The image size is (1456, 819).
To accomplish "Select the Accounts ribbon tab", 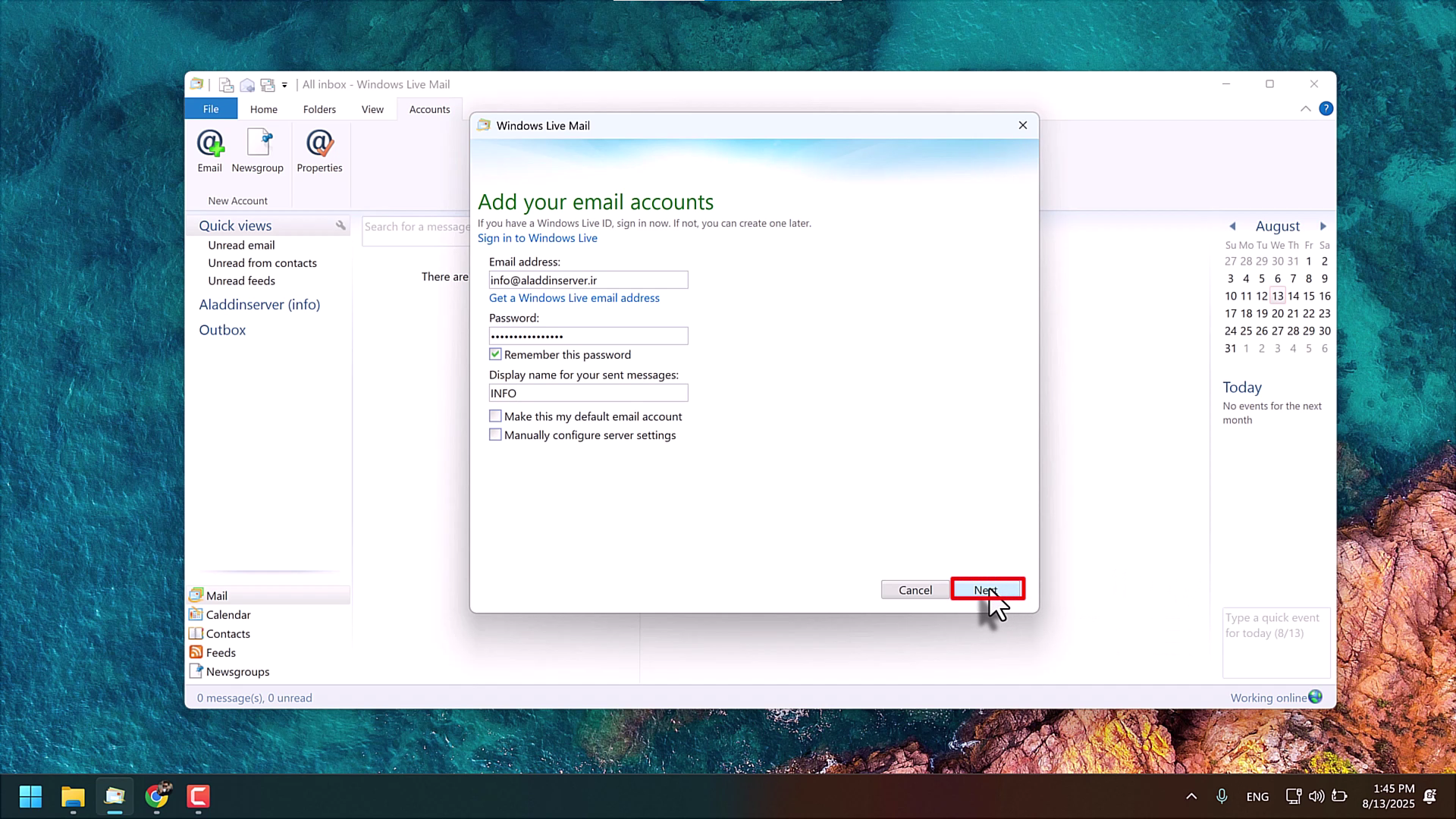I will [x=429, y=109].
